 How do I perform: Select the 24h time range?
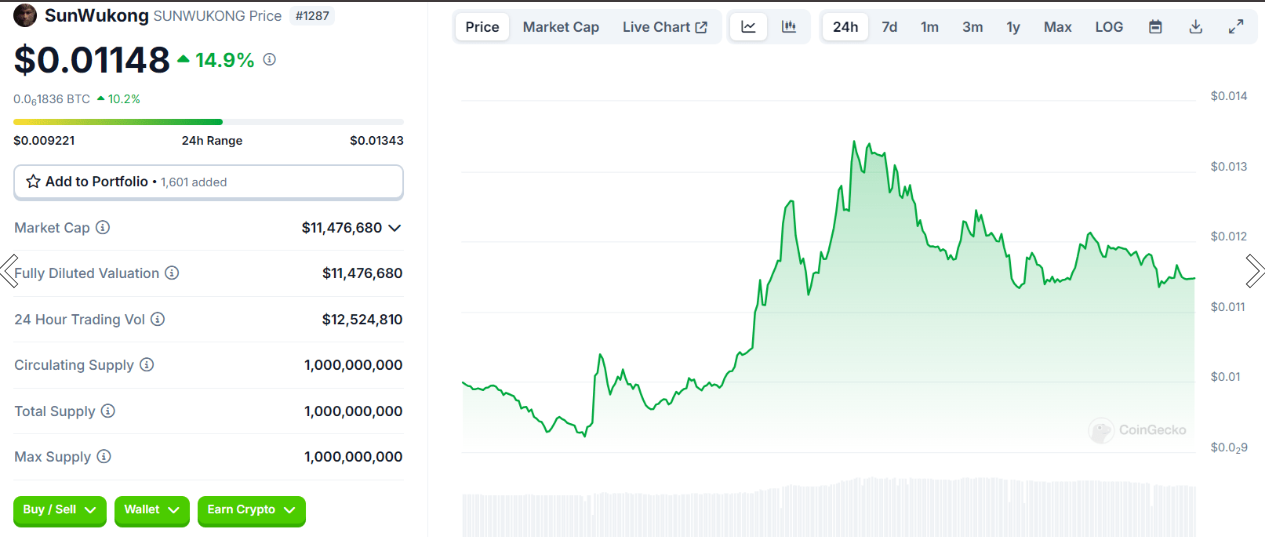tap(845, 27)
